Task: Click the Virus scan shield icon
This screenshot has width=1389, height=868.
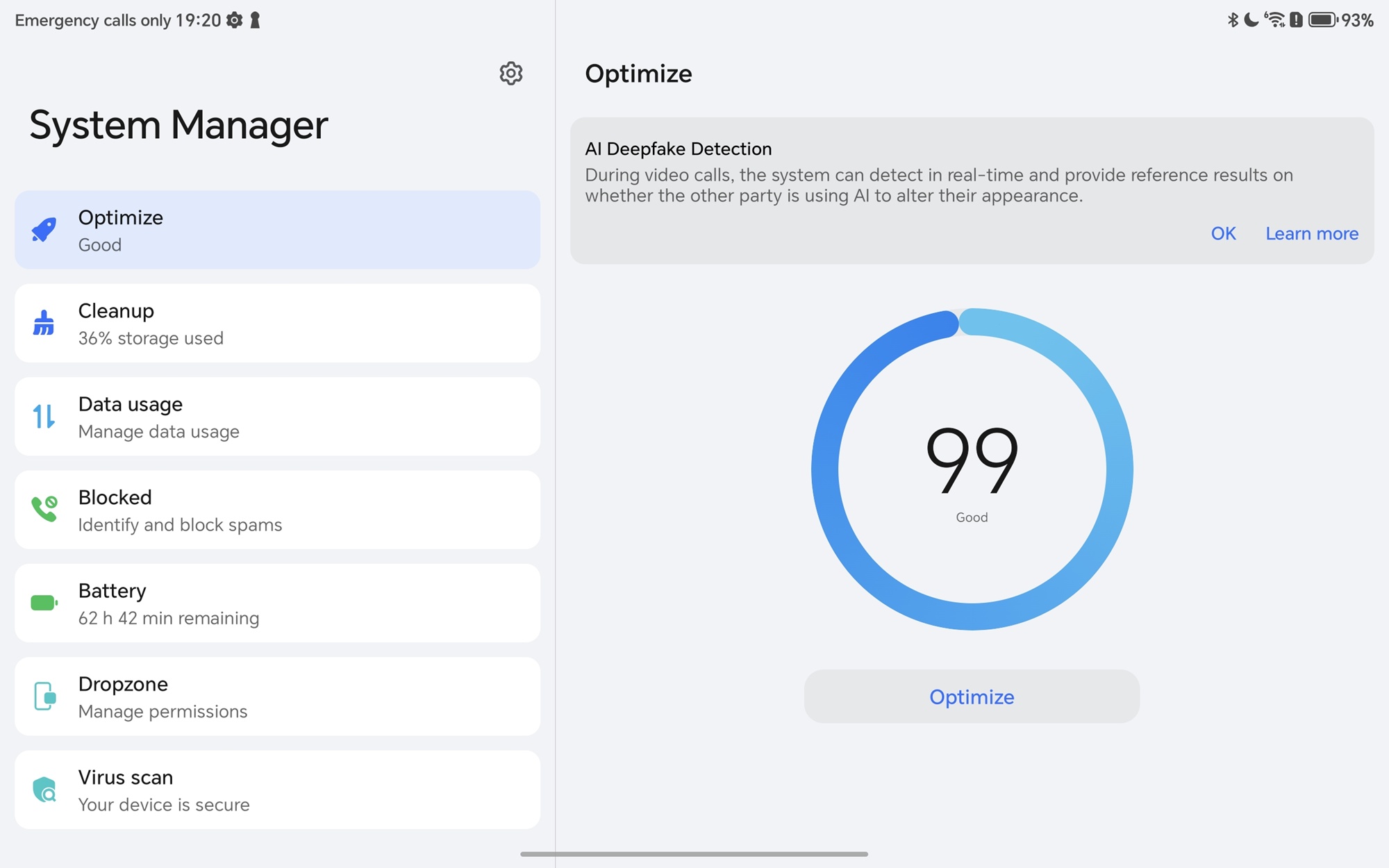Action: [x=44, y=790]
